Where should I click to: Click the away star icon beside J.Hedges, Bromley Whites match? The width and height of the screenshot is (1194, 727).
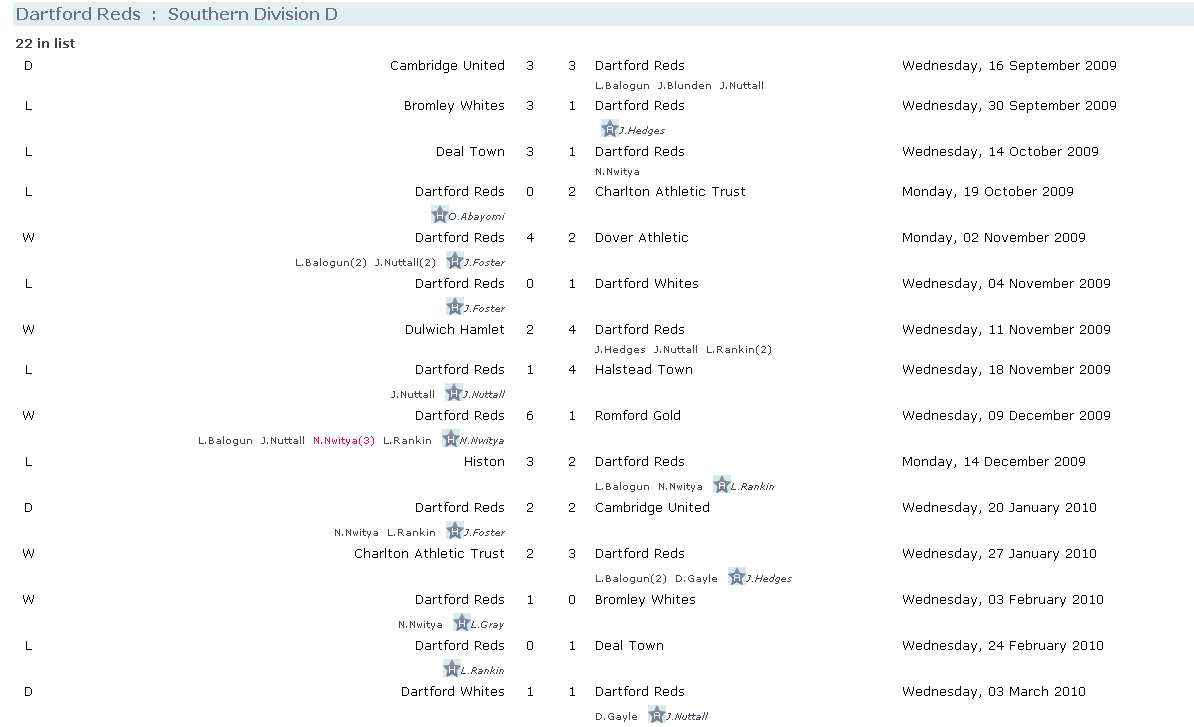coord(609,129)
